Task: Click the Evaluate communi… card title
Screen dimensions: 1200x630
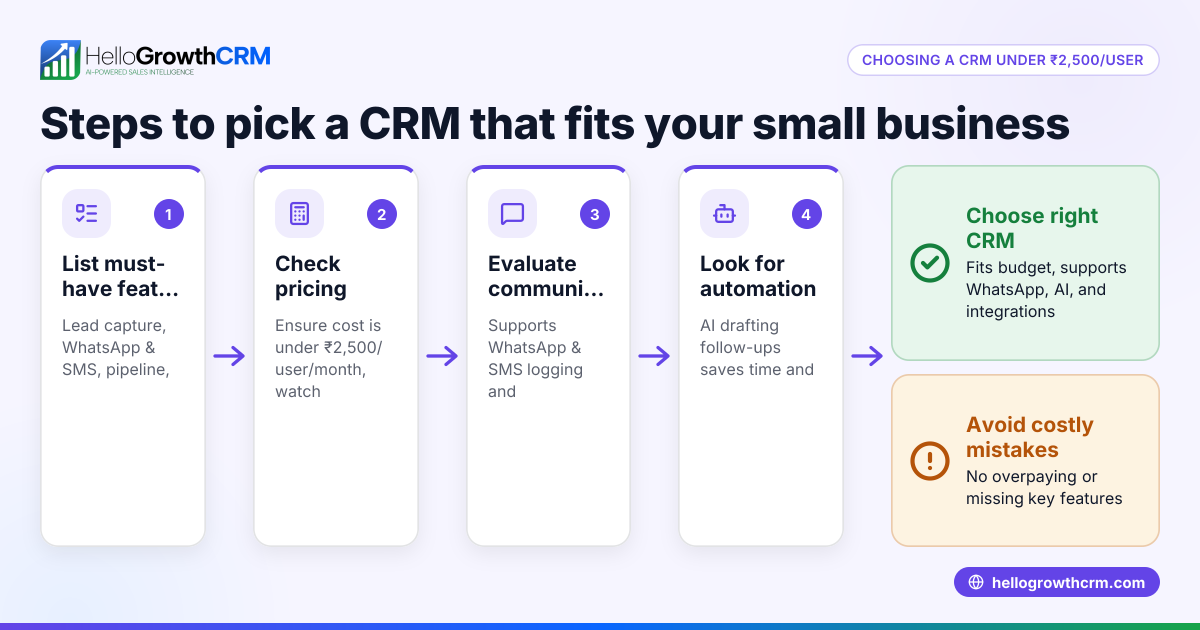Action: pyautogui.click(x=546, y=276)
